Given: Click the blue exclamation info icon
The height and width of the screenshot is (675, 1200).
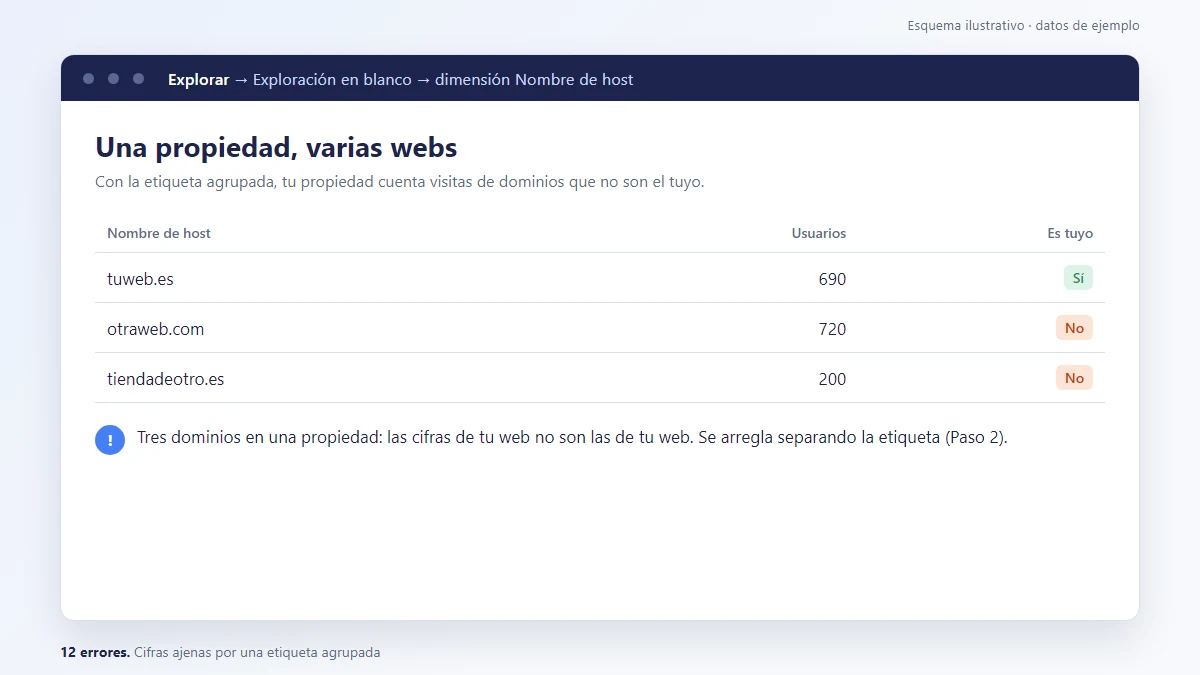Looking at the screenshot, I should [x=110, y=439].
